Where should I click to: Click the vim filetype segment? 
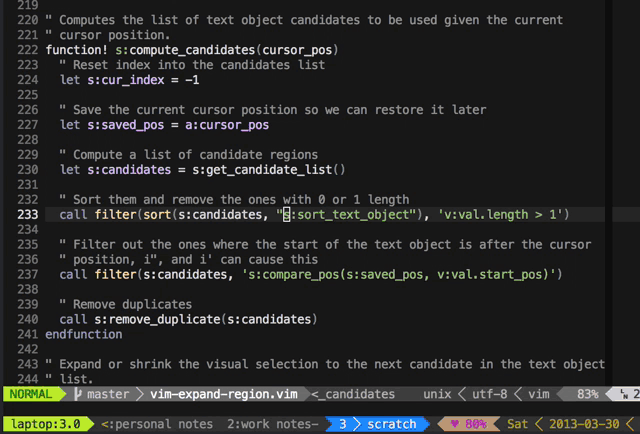(x=539, y=394)
